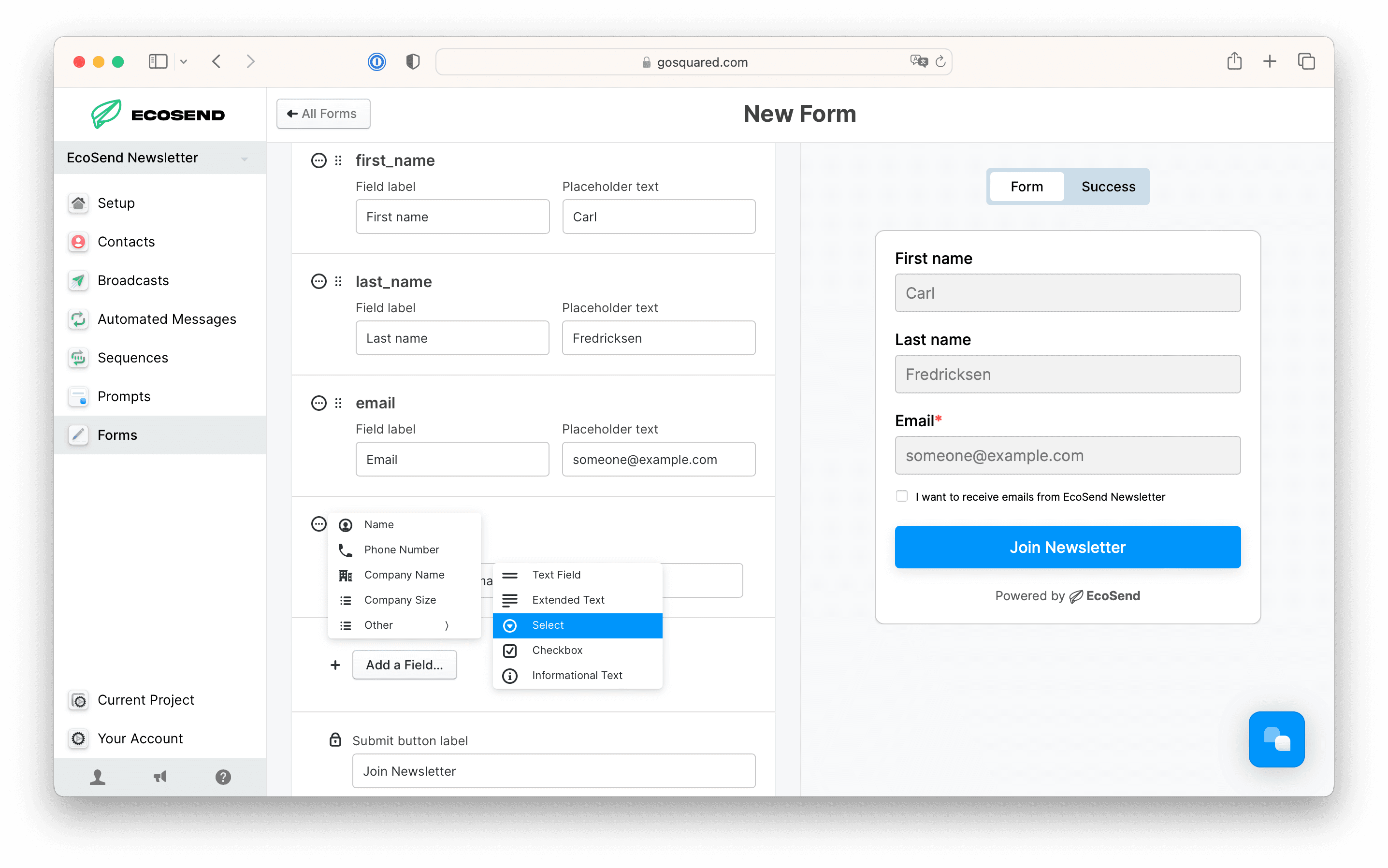Open the help question mark icon
The image size is (1388, 868).
[x=223, y=777]
